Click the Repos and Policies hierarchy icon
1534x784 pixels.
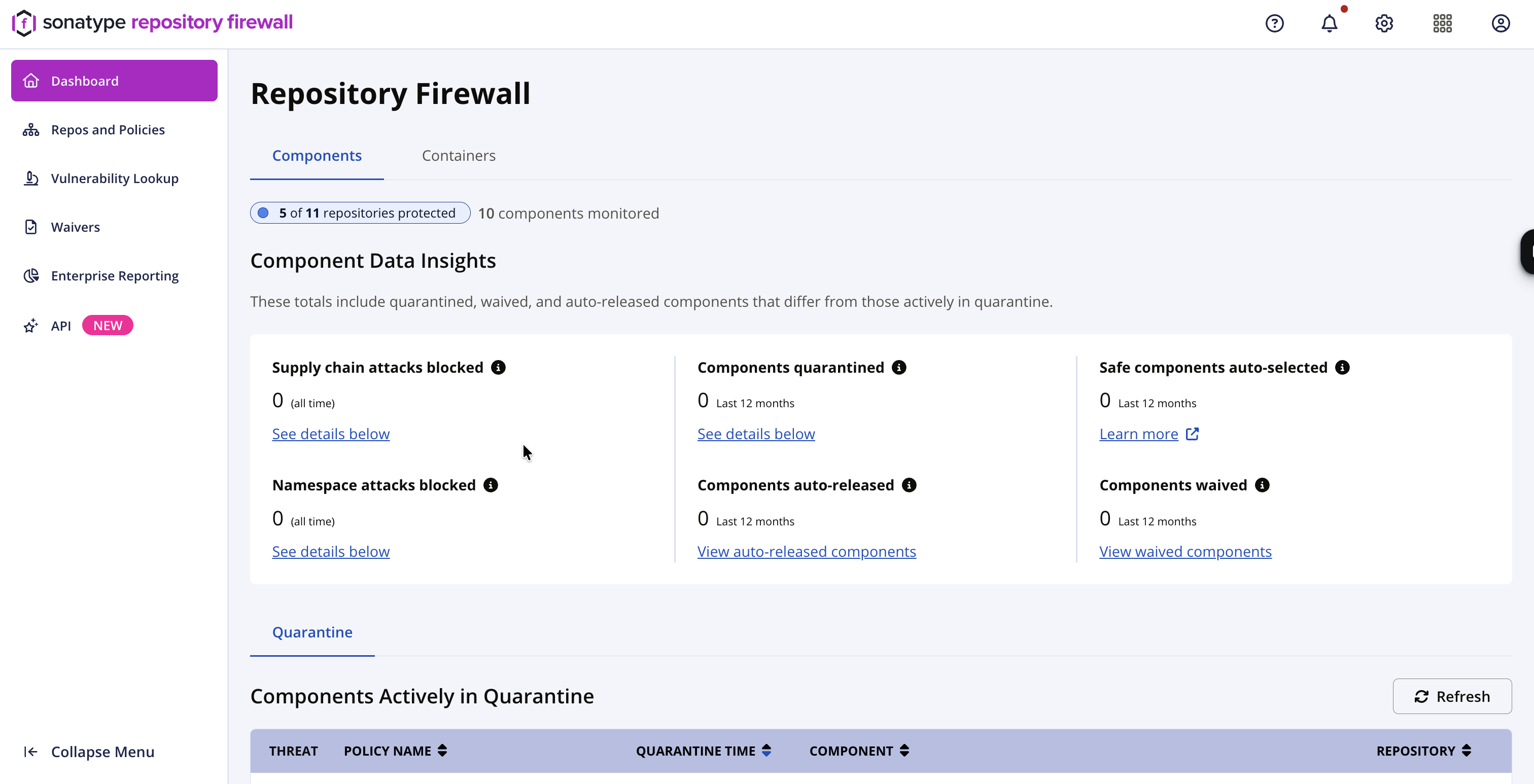[31, 129]
